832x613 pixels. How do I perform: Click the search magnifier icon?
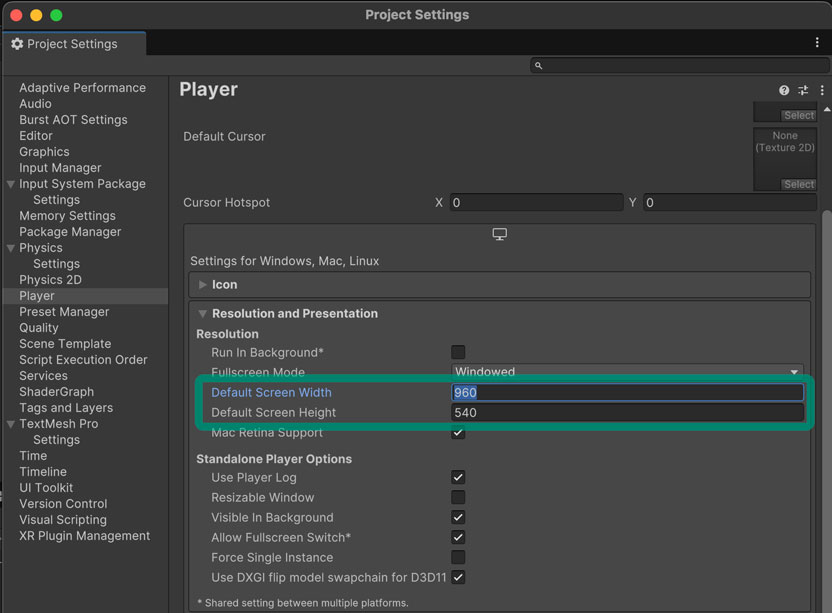coord(538,65)
